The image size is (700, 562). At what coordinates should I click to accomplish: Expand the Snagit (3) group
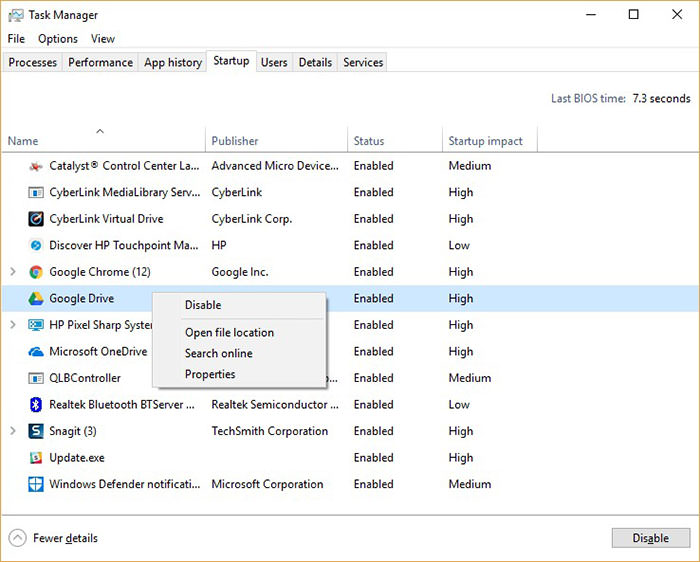coord(13,431)
